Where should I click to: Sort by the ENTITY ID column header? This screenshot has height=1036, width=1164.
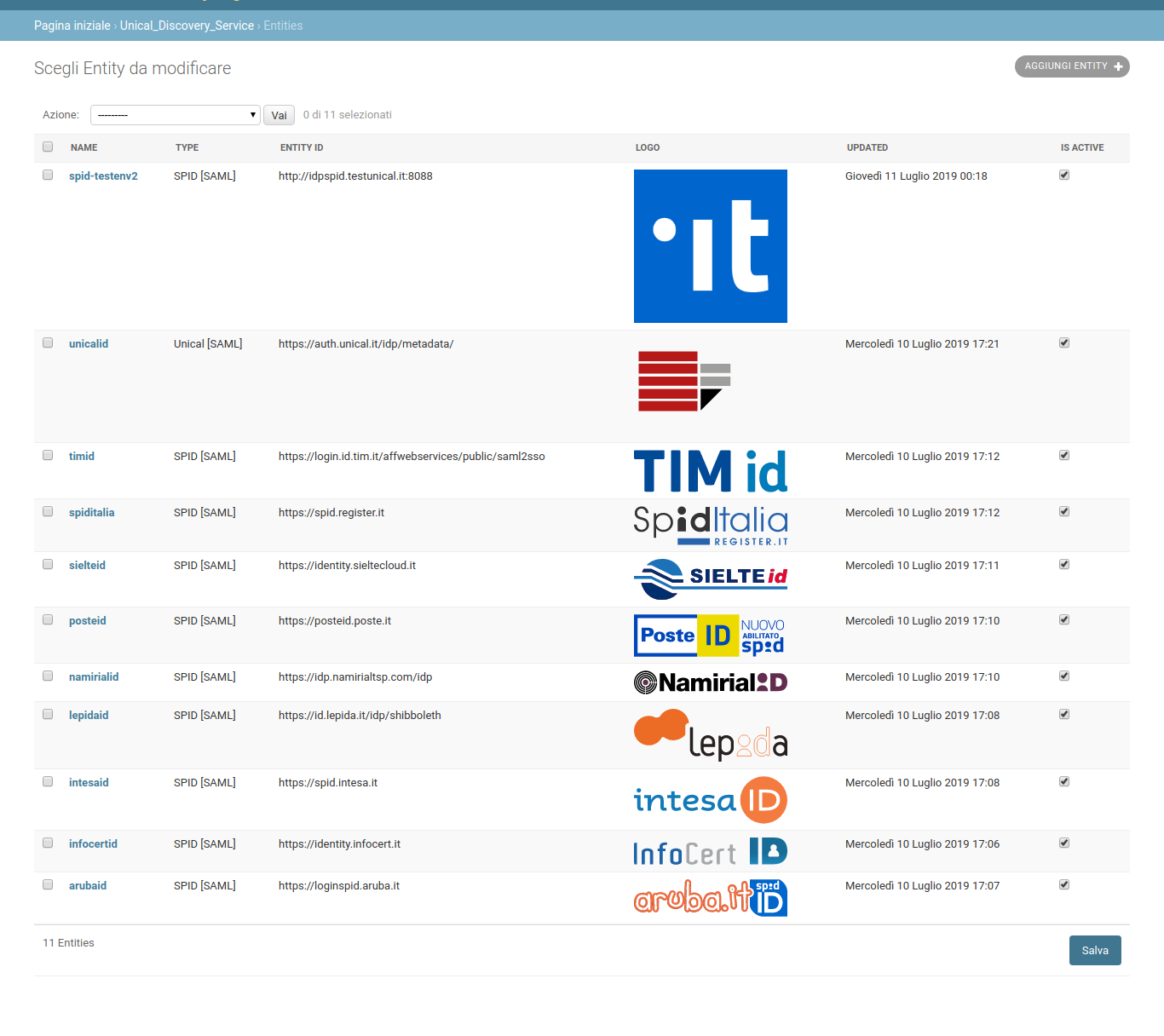[302, 147]
